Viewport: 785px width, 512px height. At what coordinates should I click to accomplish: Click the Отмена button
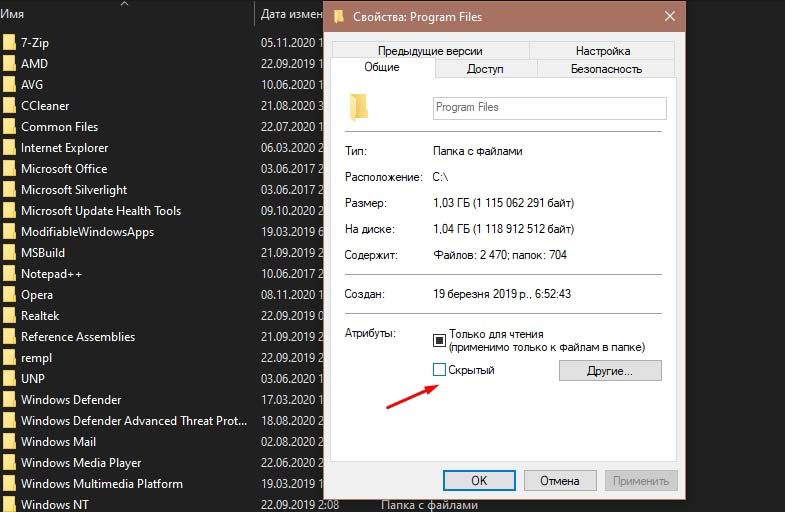click(x=560, y=480)
